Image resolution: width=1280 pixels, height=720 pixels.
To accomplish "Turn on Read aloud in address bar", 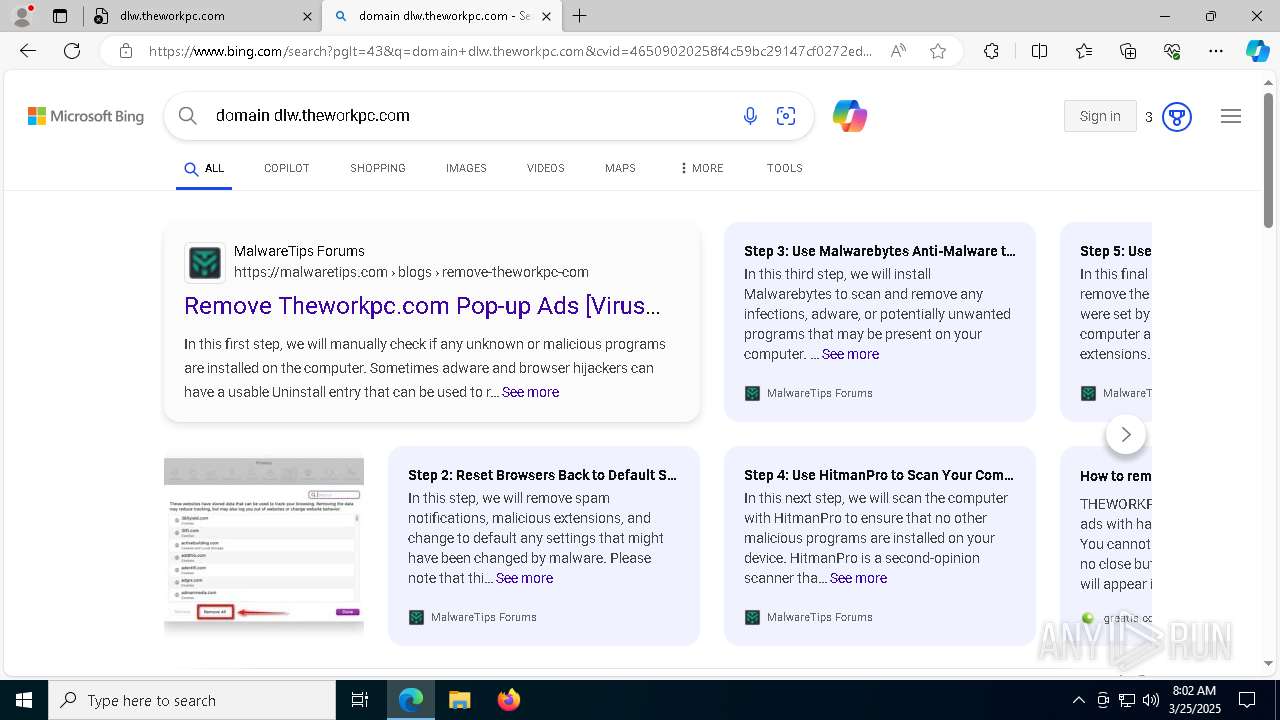I will (898, 51).
